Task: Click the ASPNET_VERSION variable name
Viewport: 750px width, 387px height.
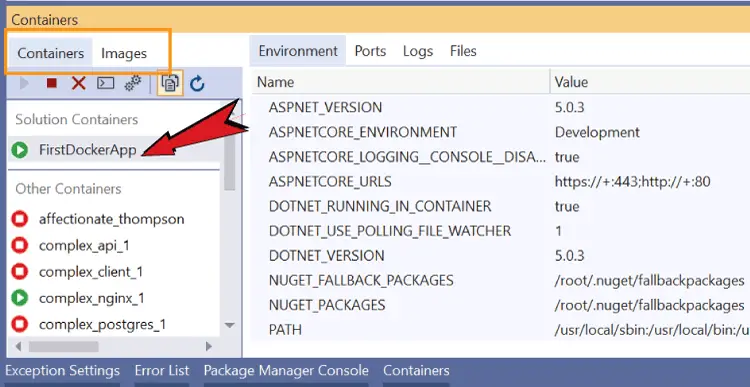Action: (x=325, y=107)
